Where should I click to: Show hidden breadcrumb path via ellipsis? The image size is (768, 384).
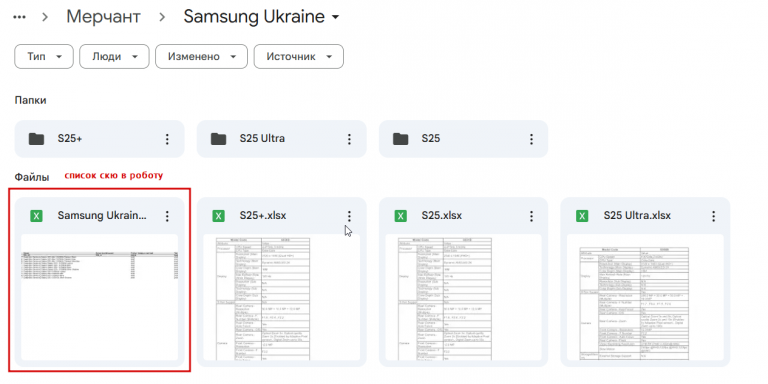point(20,17)
